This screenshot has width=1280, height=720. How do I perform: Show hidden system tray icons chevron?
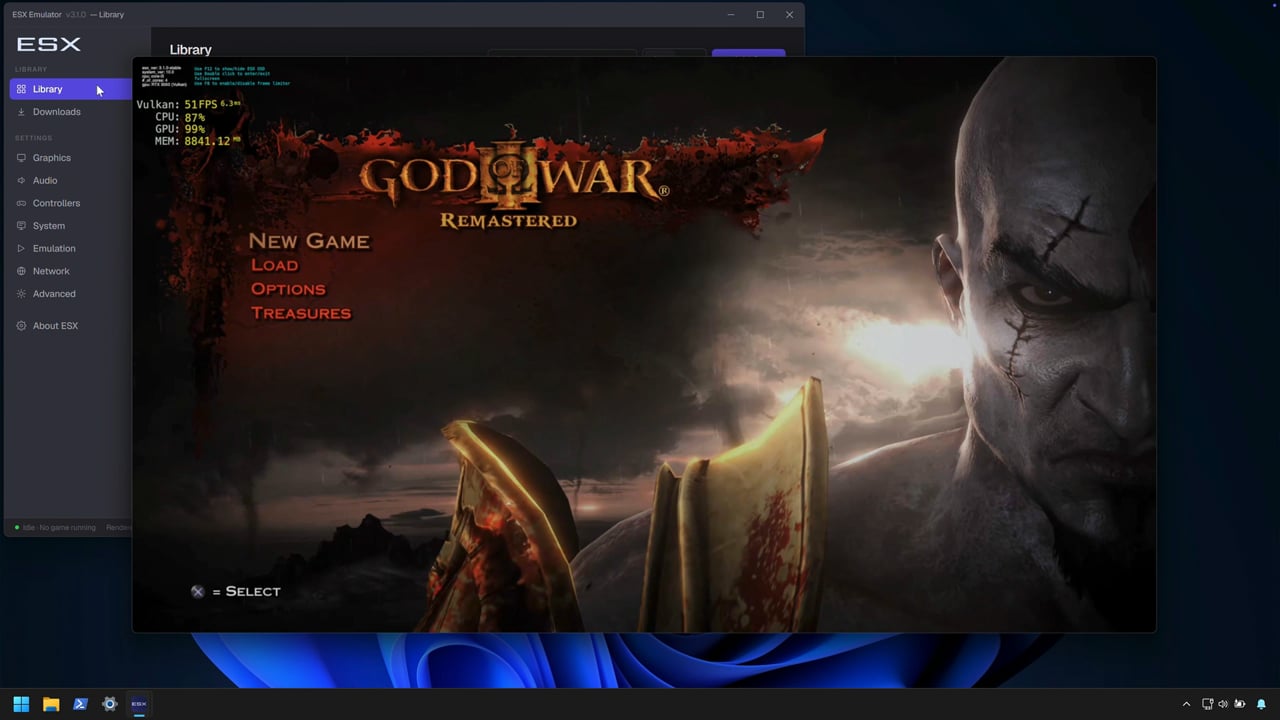pos(1186,704)
